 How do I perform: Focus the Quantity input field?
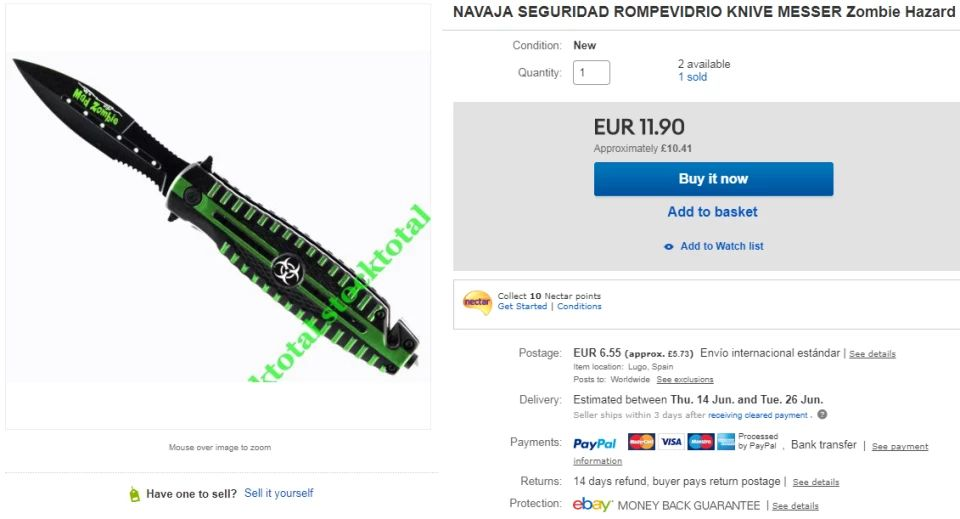pos(591,72)
